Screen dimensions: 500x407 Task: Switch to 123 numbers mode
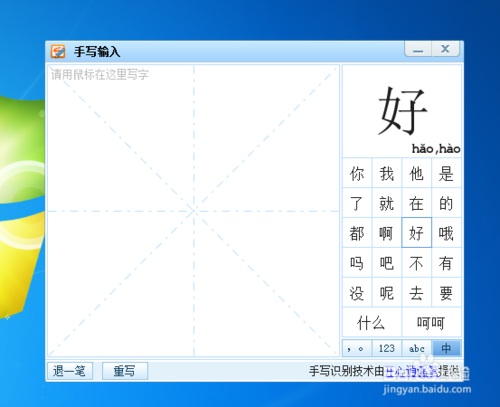(x=387, y=348)
